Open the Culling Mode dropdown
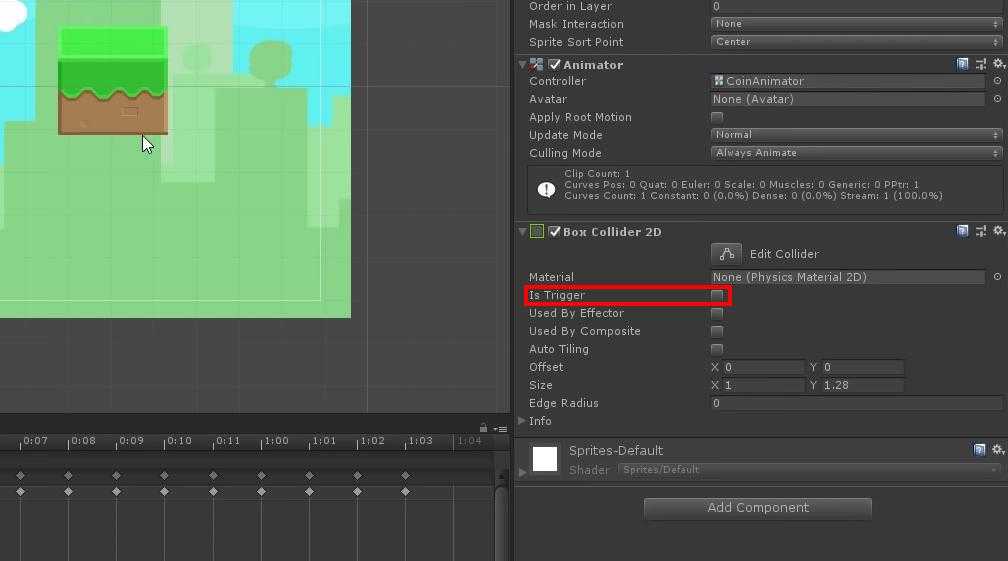1008x561 pixels. (856, 153)
